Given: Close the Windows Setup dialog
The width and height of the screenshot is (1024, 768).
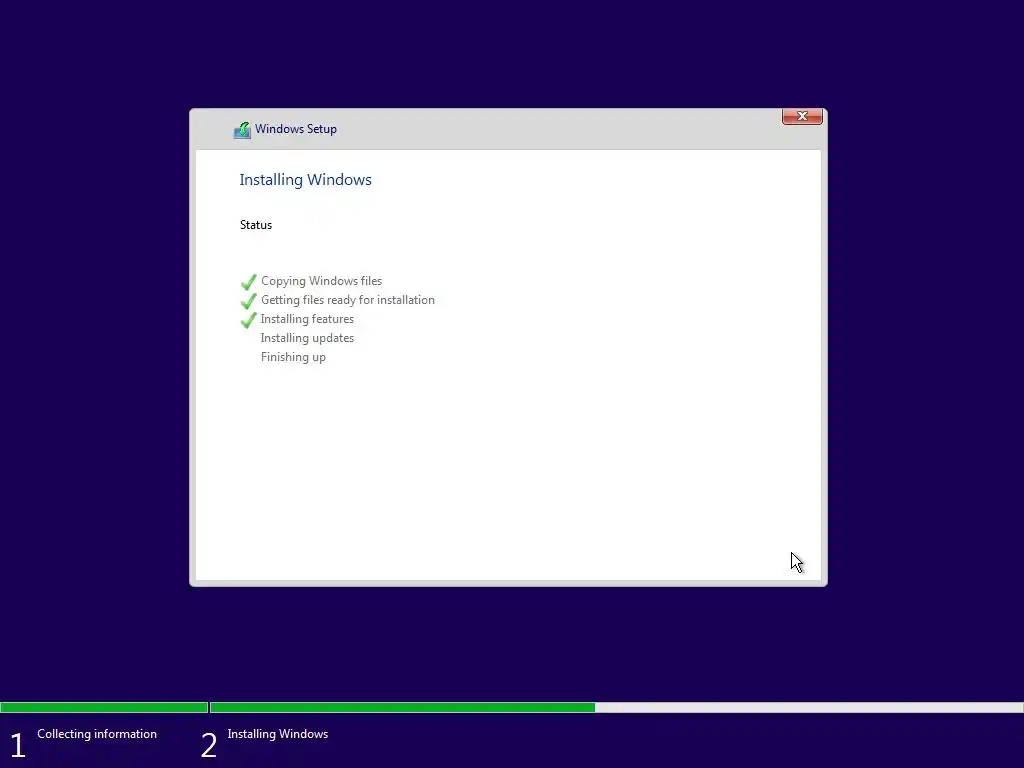Looking at the screenshot, I should pyautogui.click(x=802, y=116).
